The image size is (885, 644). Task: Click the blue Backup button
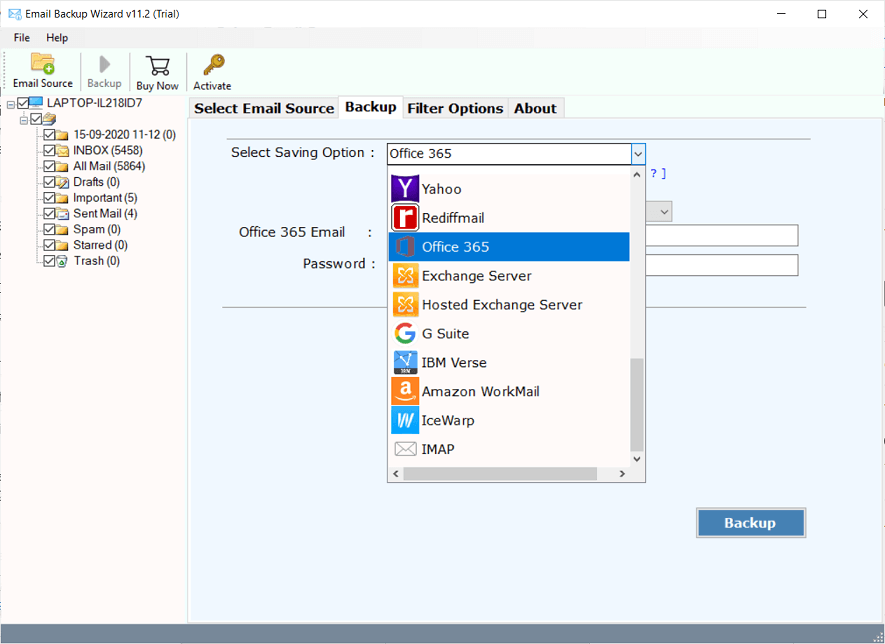pos(751,523)
